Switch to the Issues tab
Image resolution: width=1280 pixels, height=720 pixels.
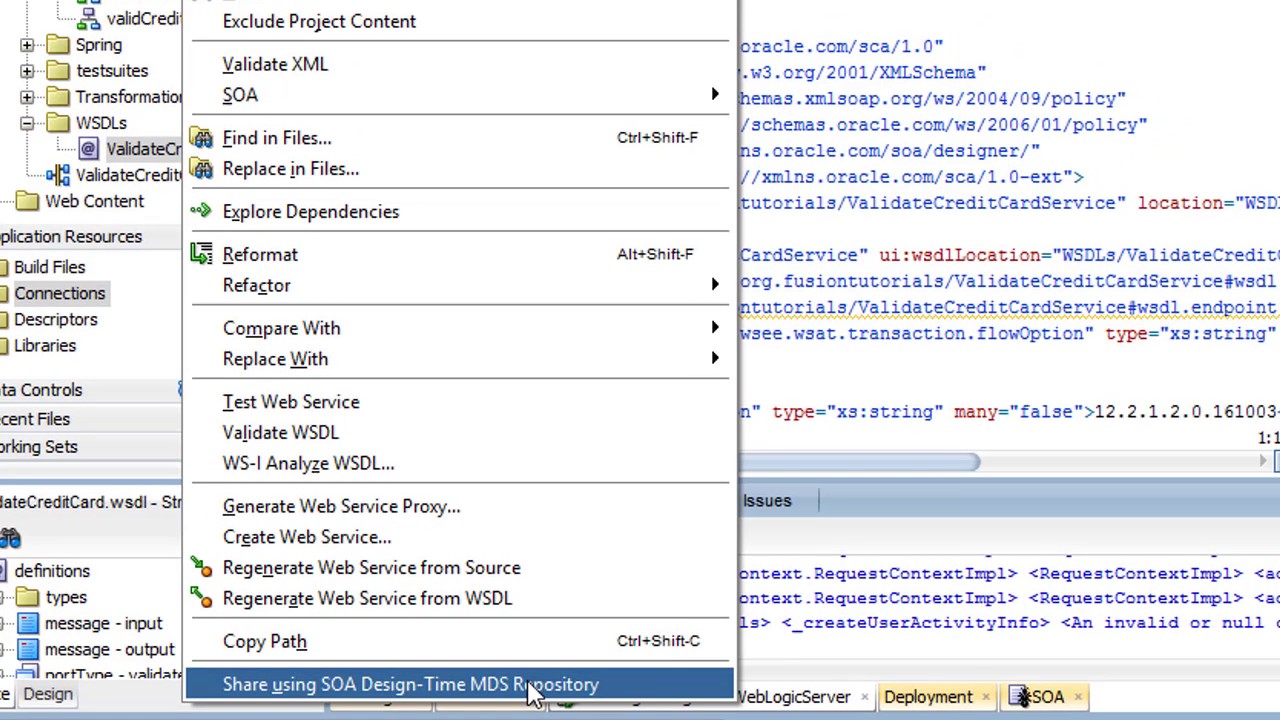[767, 501]
